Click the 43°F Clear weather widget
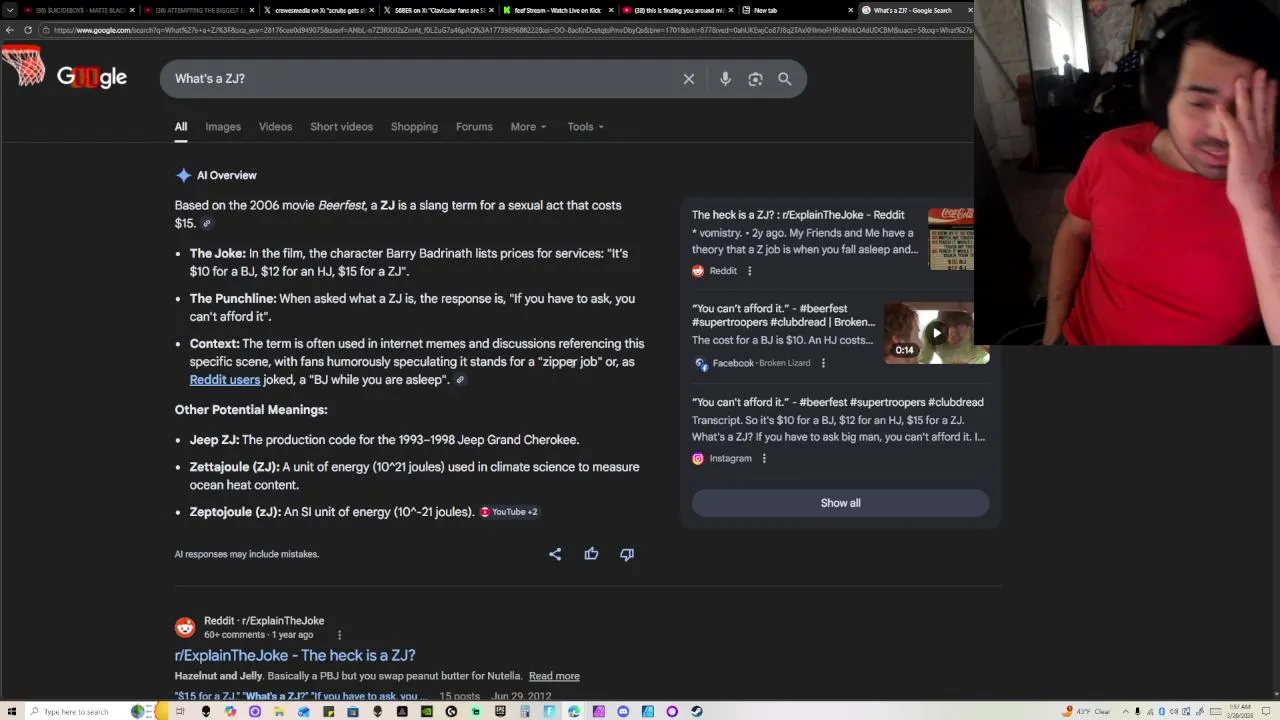1280x720 pixels. (1087, 711)
